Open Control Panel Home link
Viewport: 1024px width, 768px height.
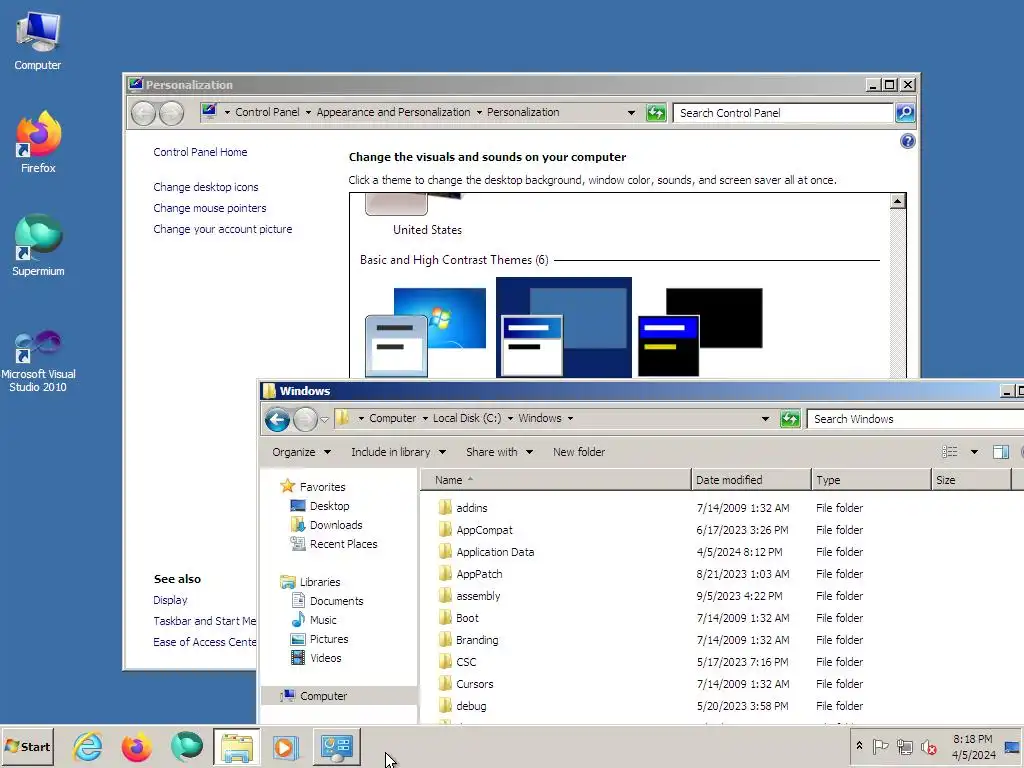[x=200, y=152]
